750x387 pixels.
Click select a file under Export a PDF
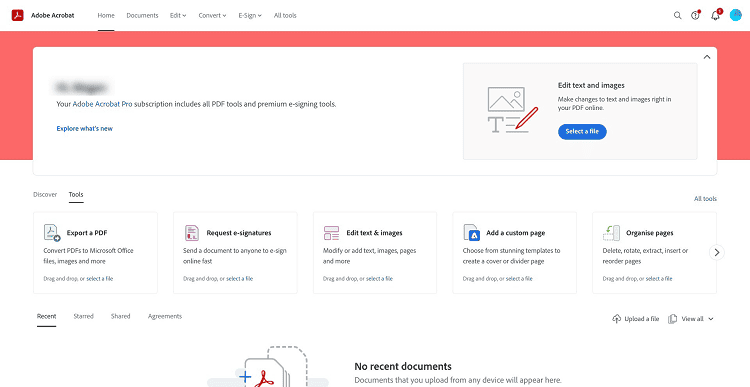[x=100, y=278]
